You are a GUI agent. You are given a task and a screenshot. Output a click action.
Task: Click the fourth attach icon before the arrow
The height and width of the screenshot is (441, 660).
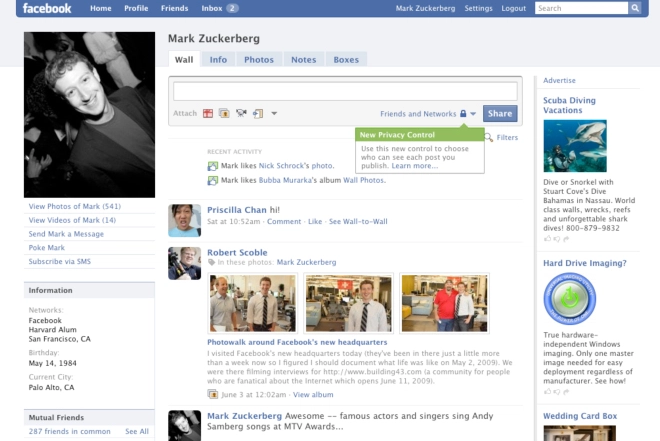point(257,114)
